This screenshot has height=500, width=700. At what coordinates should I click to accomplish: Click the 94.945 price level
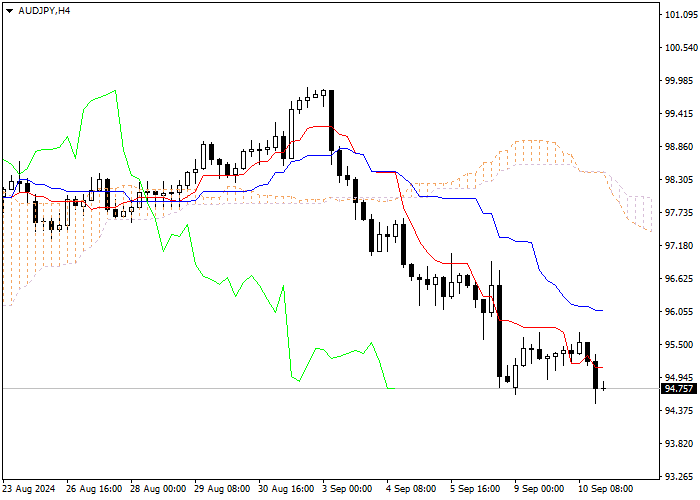(681, 378)
